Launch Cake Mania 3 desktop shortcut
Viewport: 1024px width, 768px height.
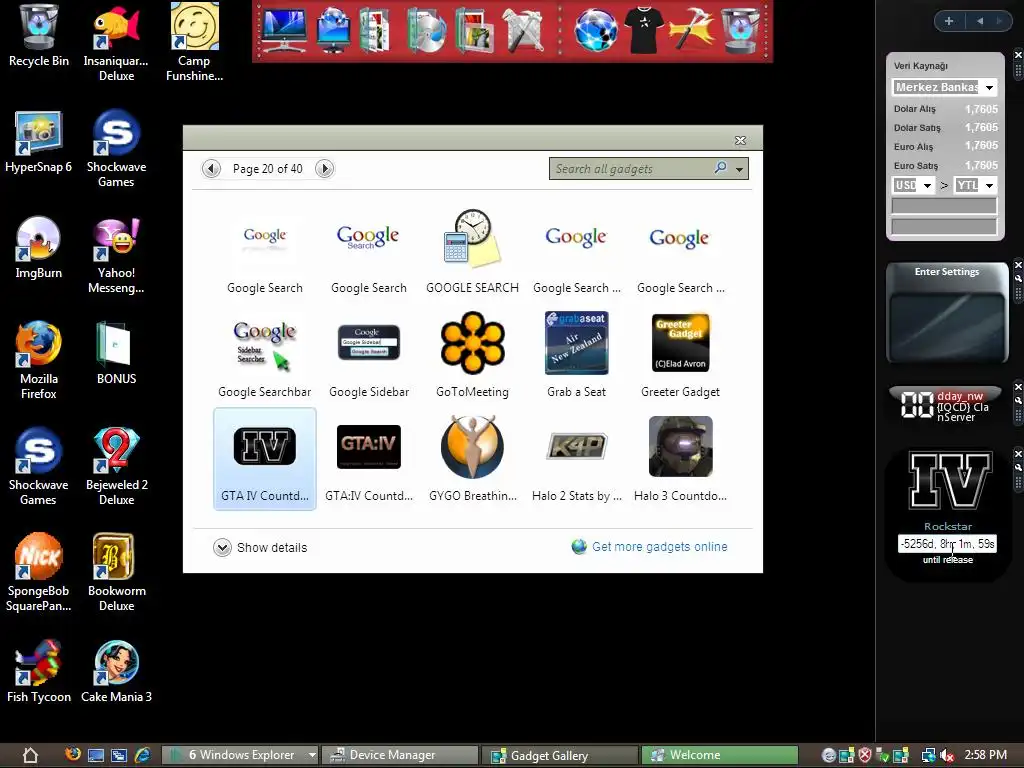116,671
